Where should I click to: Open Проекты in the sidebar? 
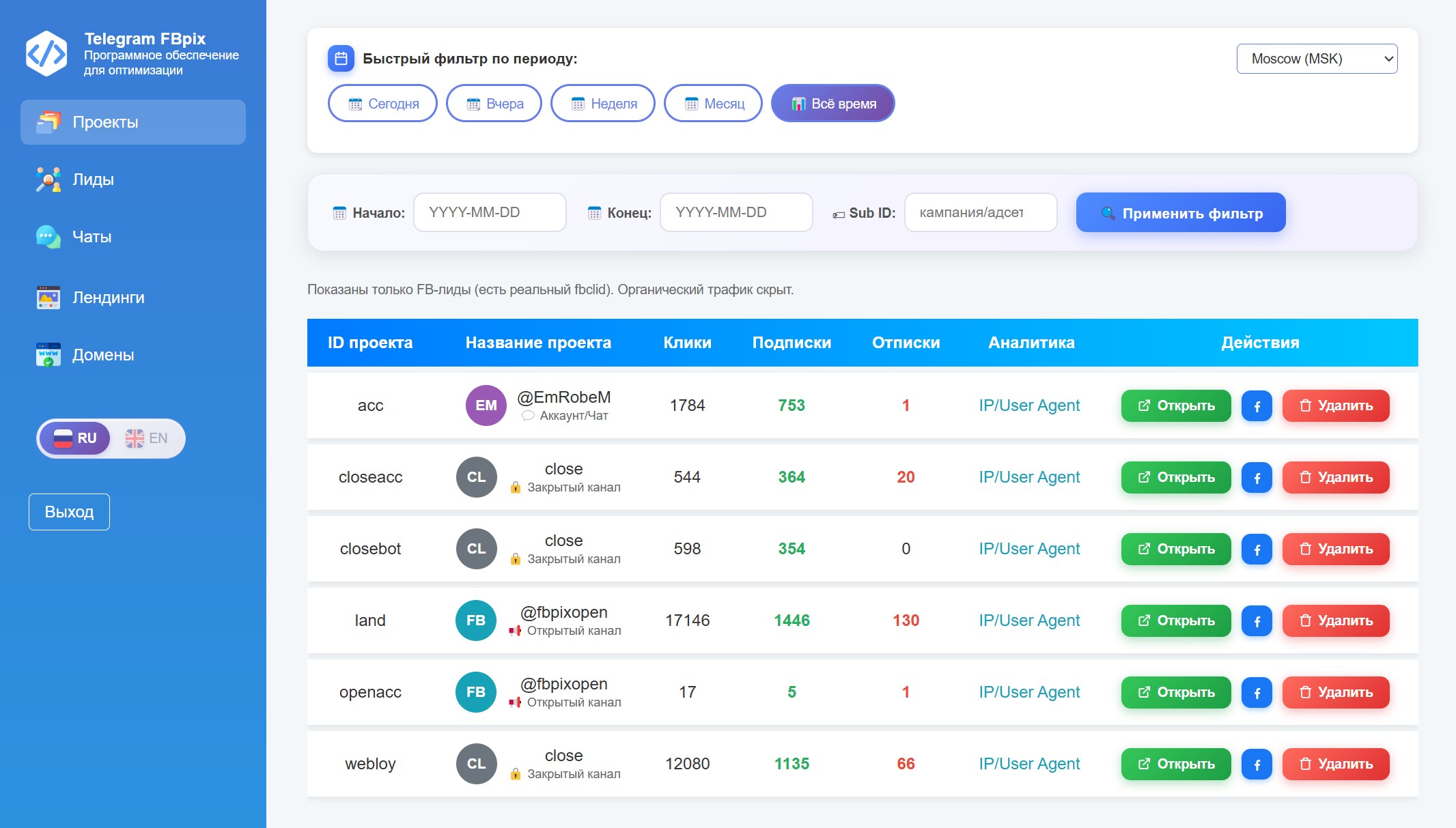point(133,122)
